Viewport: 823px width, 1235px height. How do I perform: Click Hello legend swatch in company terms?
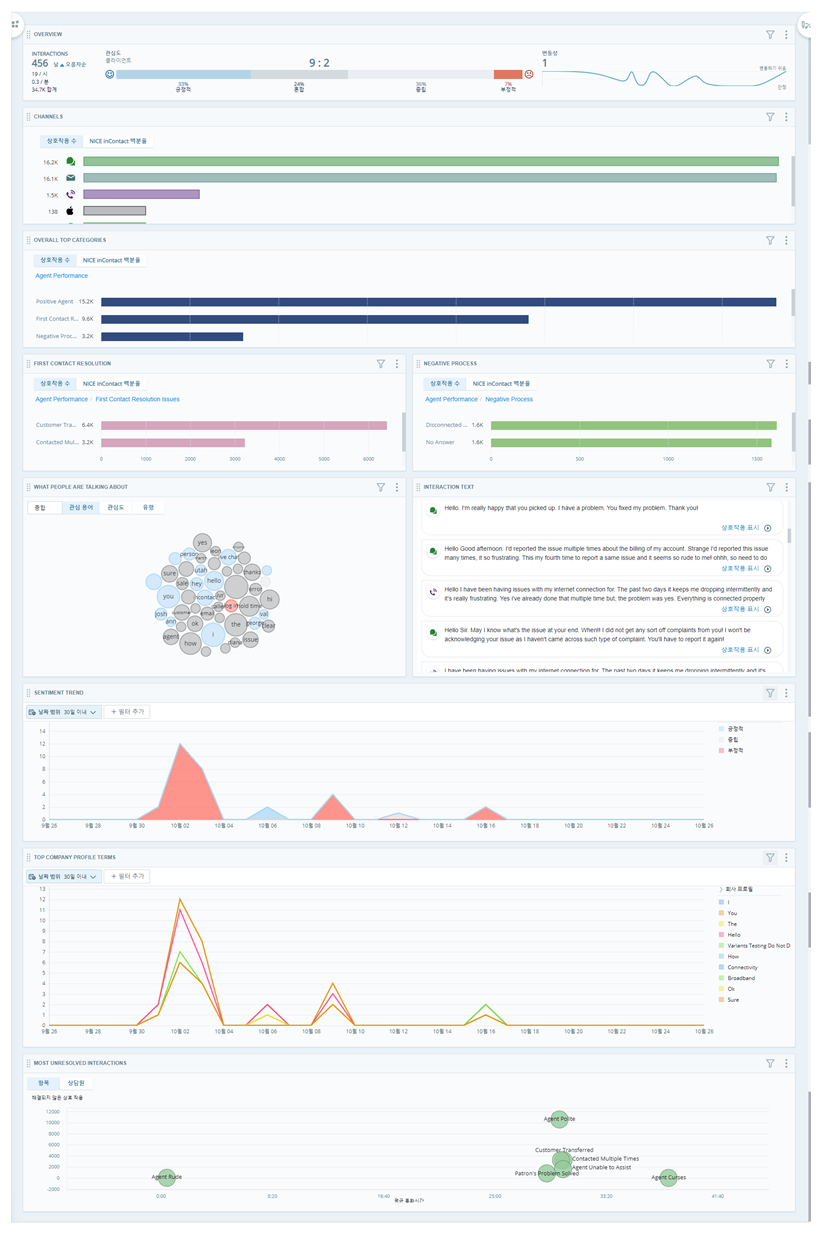pos(722,935)
